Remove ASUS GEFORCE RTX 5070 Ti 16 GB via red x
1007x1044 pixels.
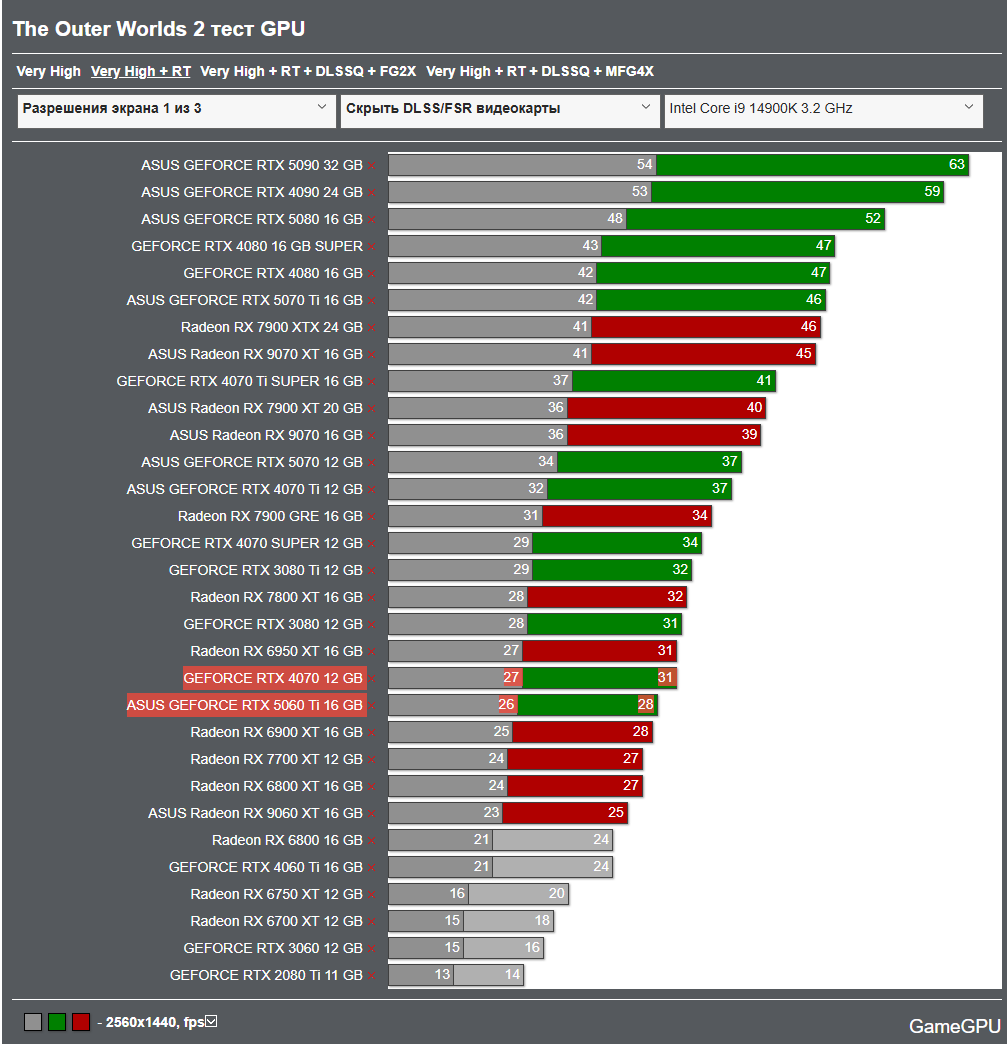[372, 301]
